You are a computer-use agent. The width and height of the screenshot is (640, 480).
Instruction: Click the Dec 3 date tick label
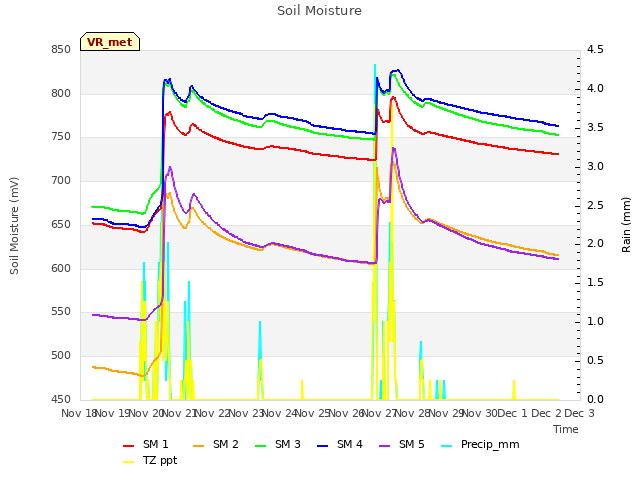pos(580,413)
